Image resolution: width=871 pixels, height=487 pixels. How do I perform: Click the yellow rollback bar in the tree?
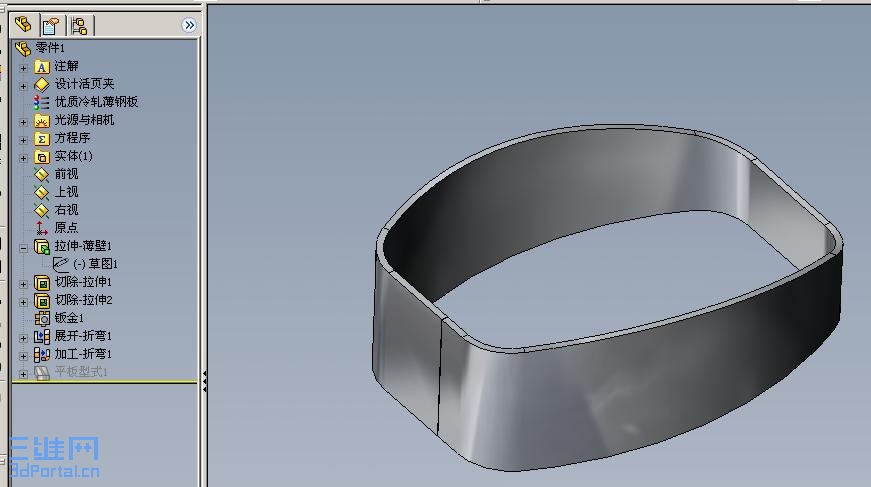pos(104,382)
